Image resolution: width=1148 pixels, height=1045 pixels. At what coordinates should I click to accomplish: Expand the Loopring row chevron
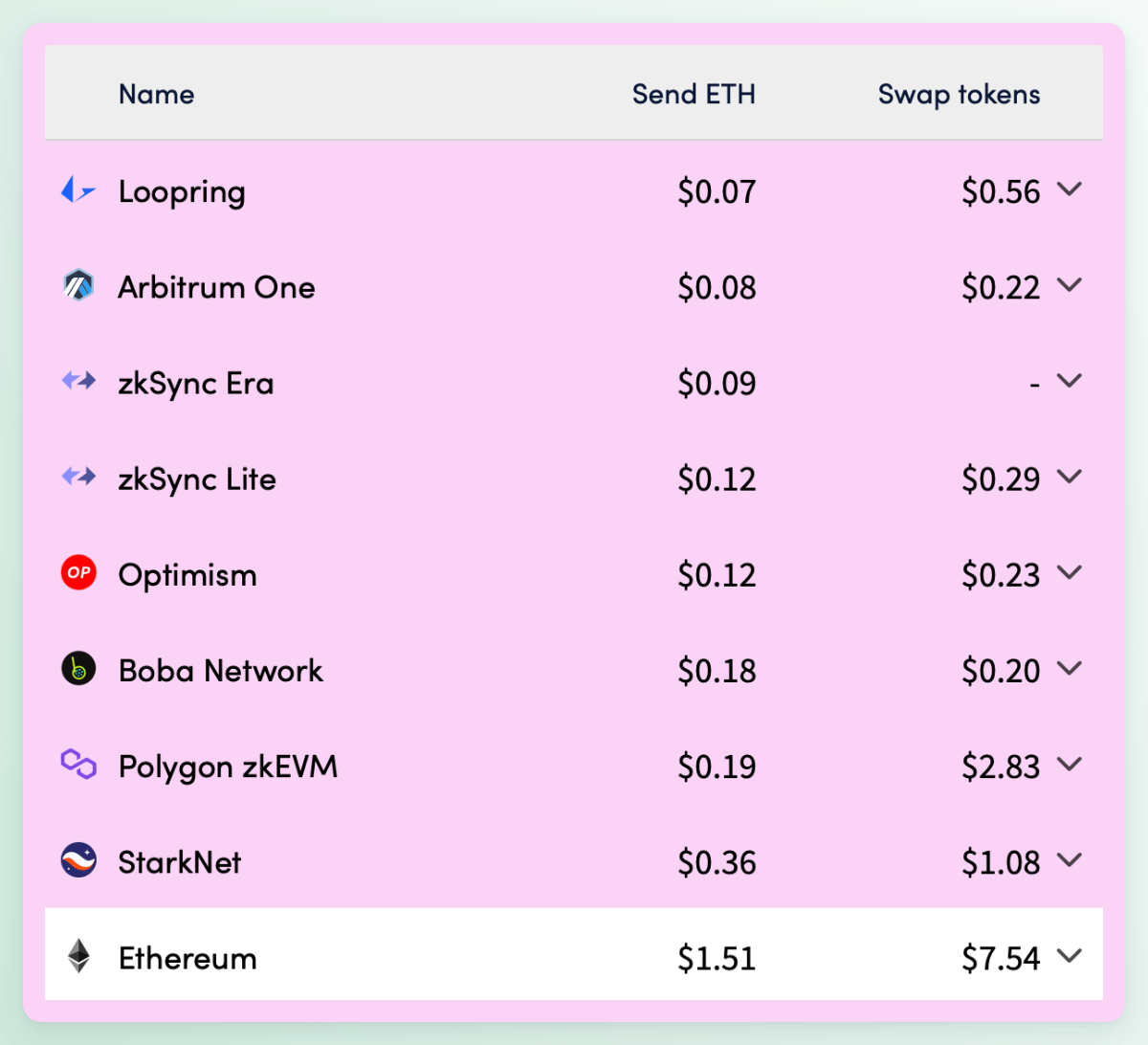(1070, 189)
